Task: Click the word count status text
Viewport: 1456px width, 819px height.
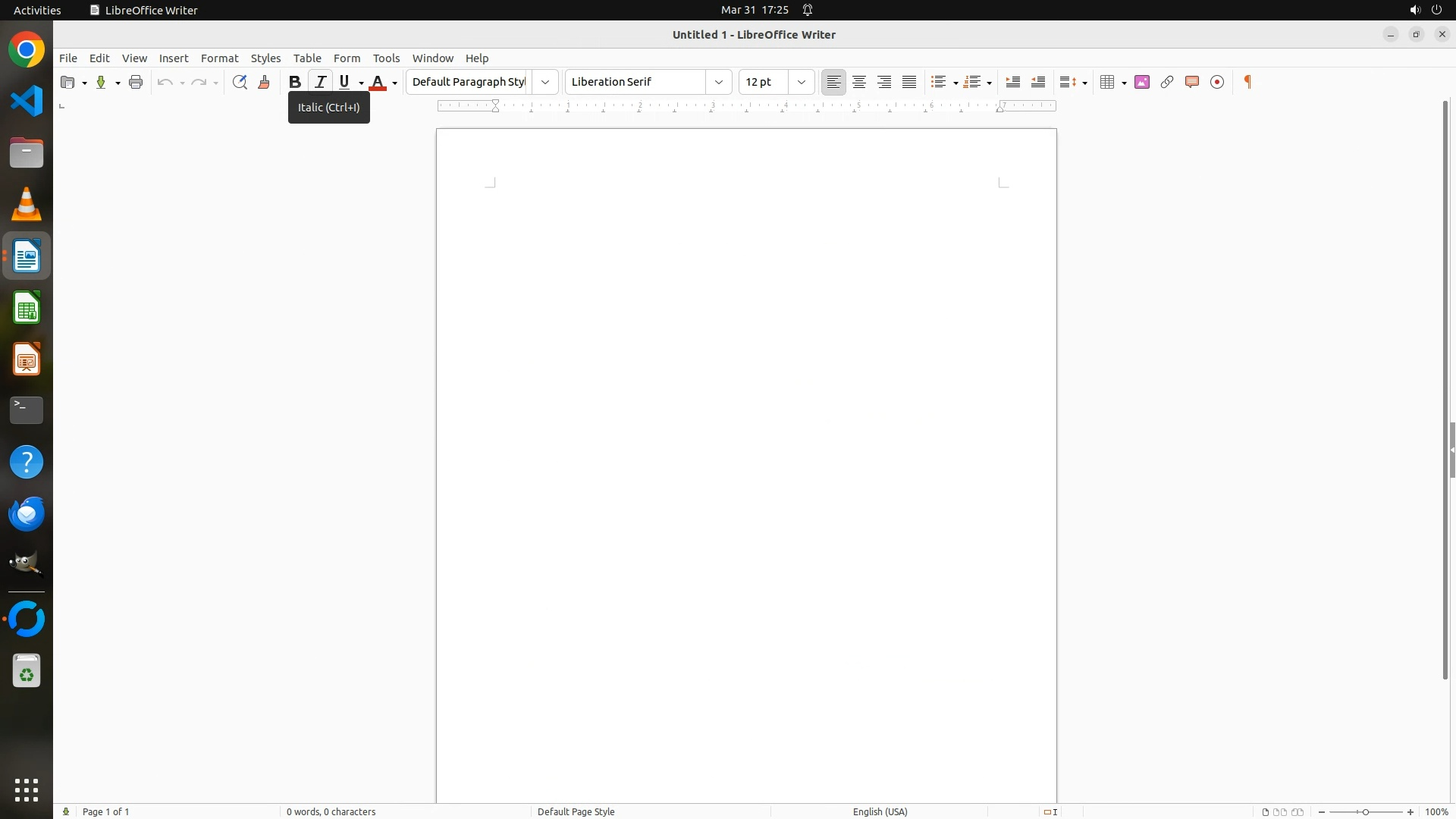Action: point(331,811)
